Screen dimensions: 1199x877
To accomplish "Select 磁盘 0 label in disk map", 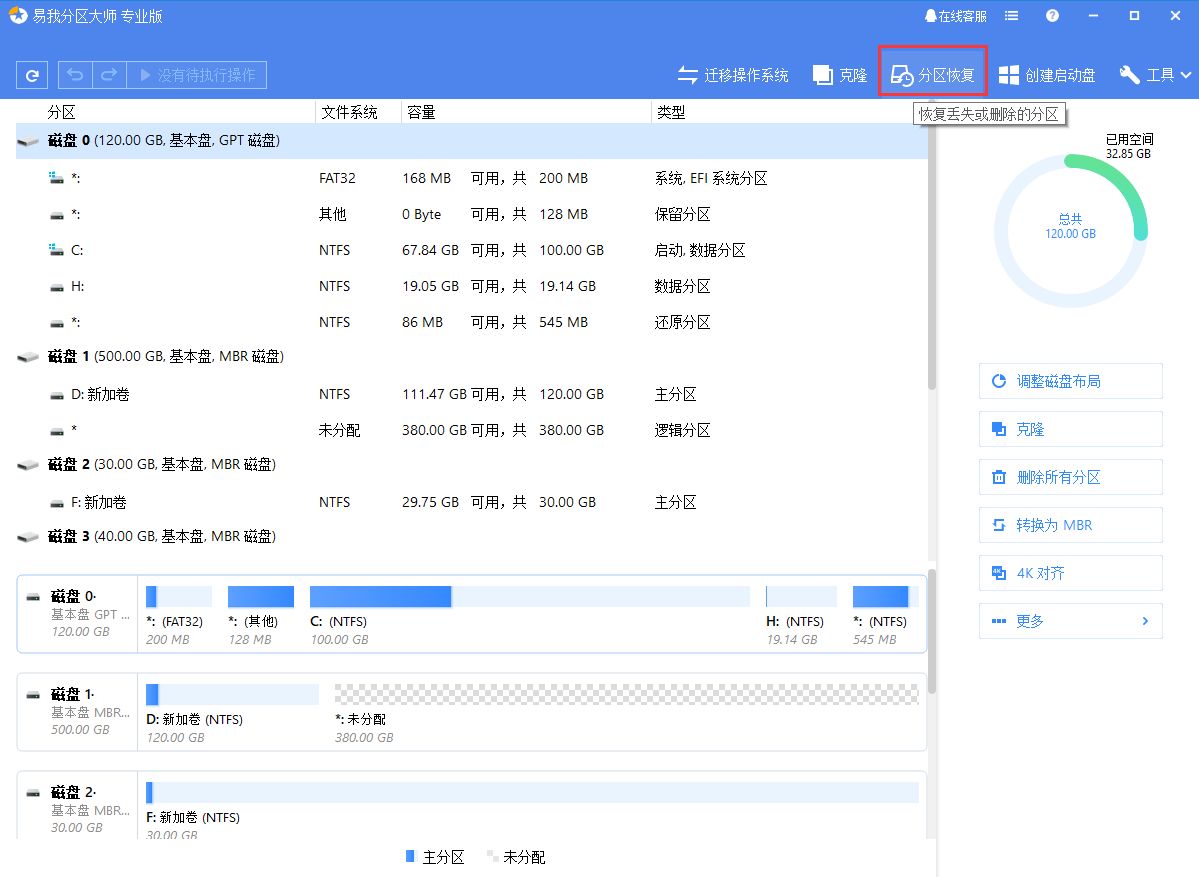I will click(x=77, y=614).
